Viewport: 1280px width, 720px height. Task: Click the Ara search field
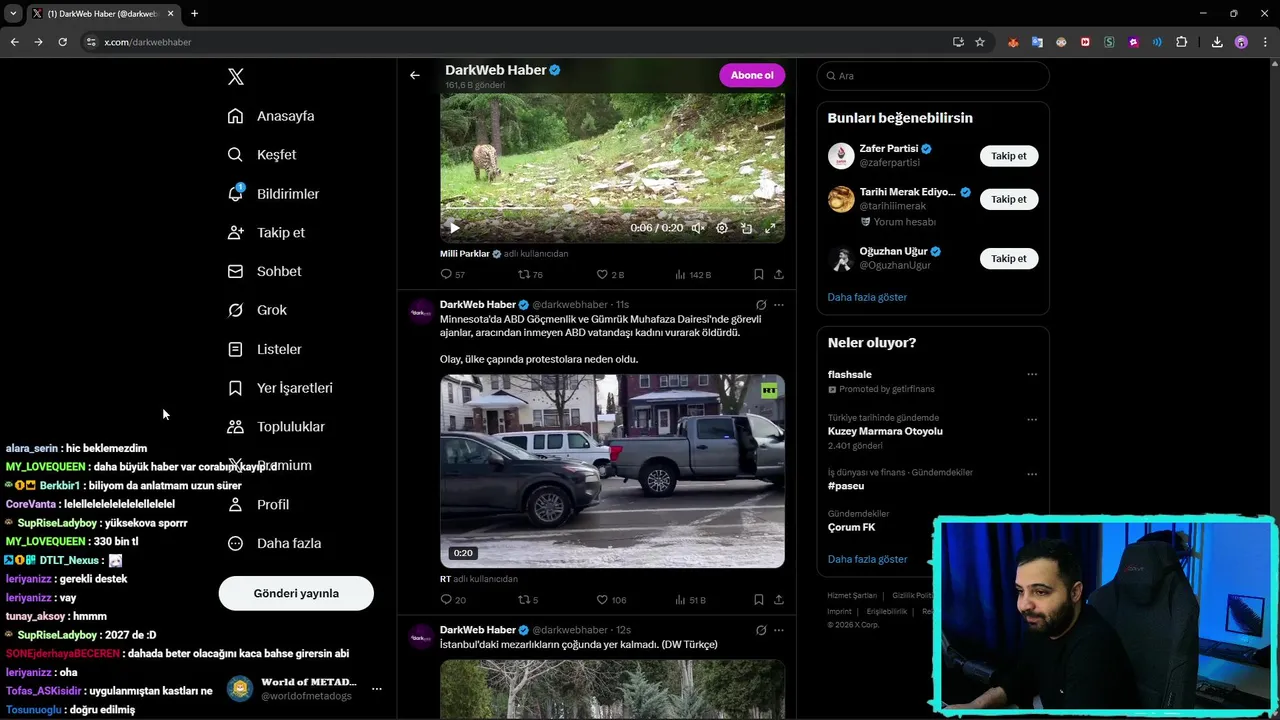tap(933, 76)
